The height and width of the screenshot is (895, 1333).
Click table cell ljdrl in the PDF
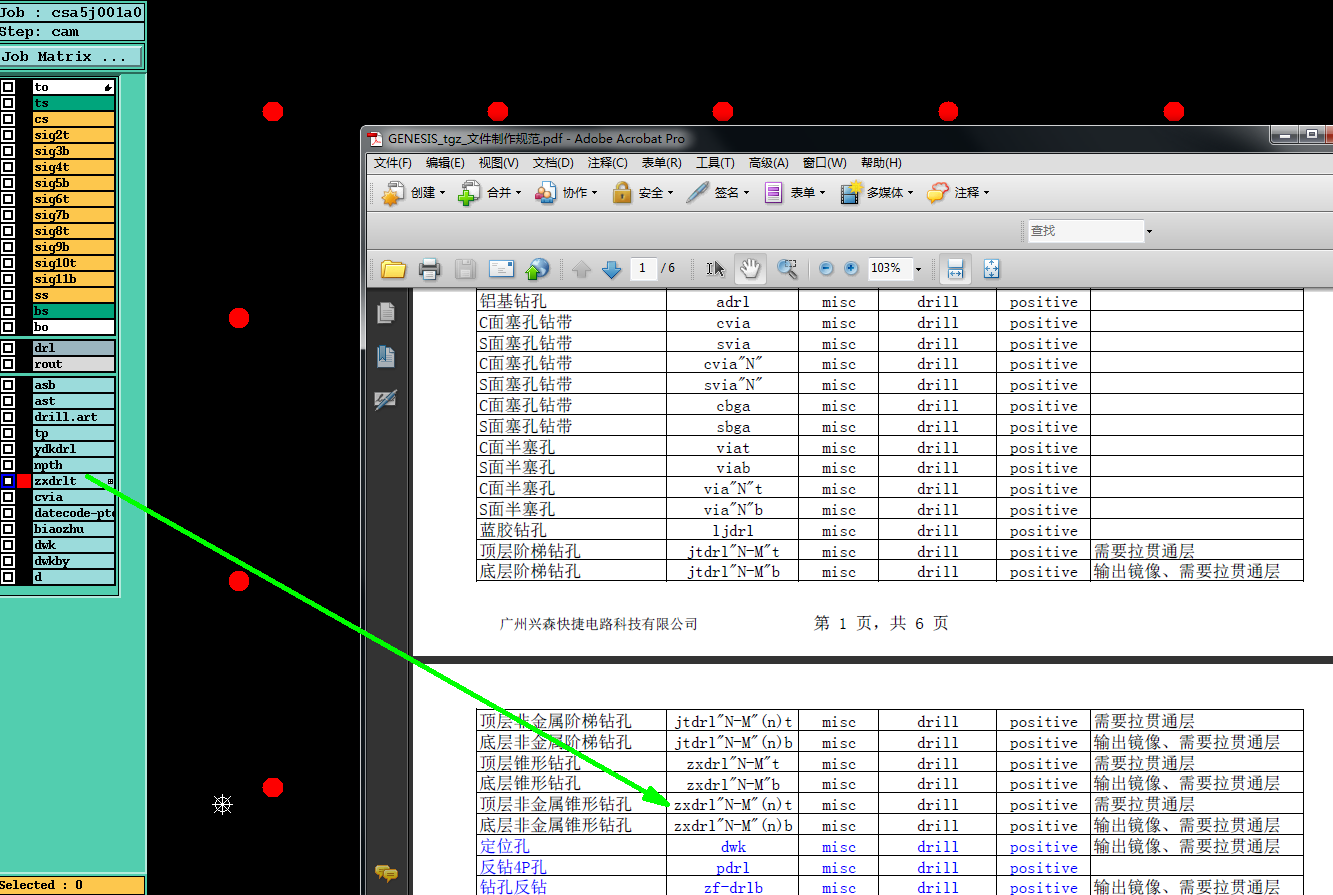click(x=732, y=531)
